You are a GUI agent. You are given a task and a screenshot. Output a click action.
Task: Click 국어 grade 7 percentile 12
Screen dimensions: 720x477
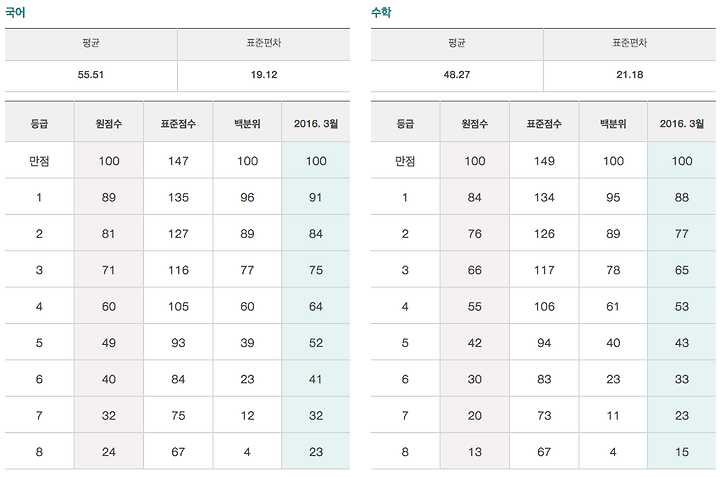pyautogui.click(x=247, y=415)
